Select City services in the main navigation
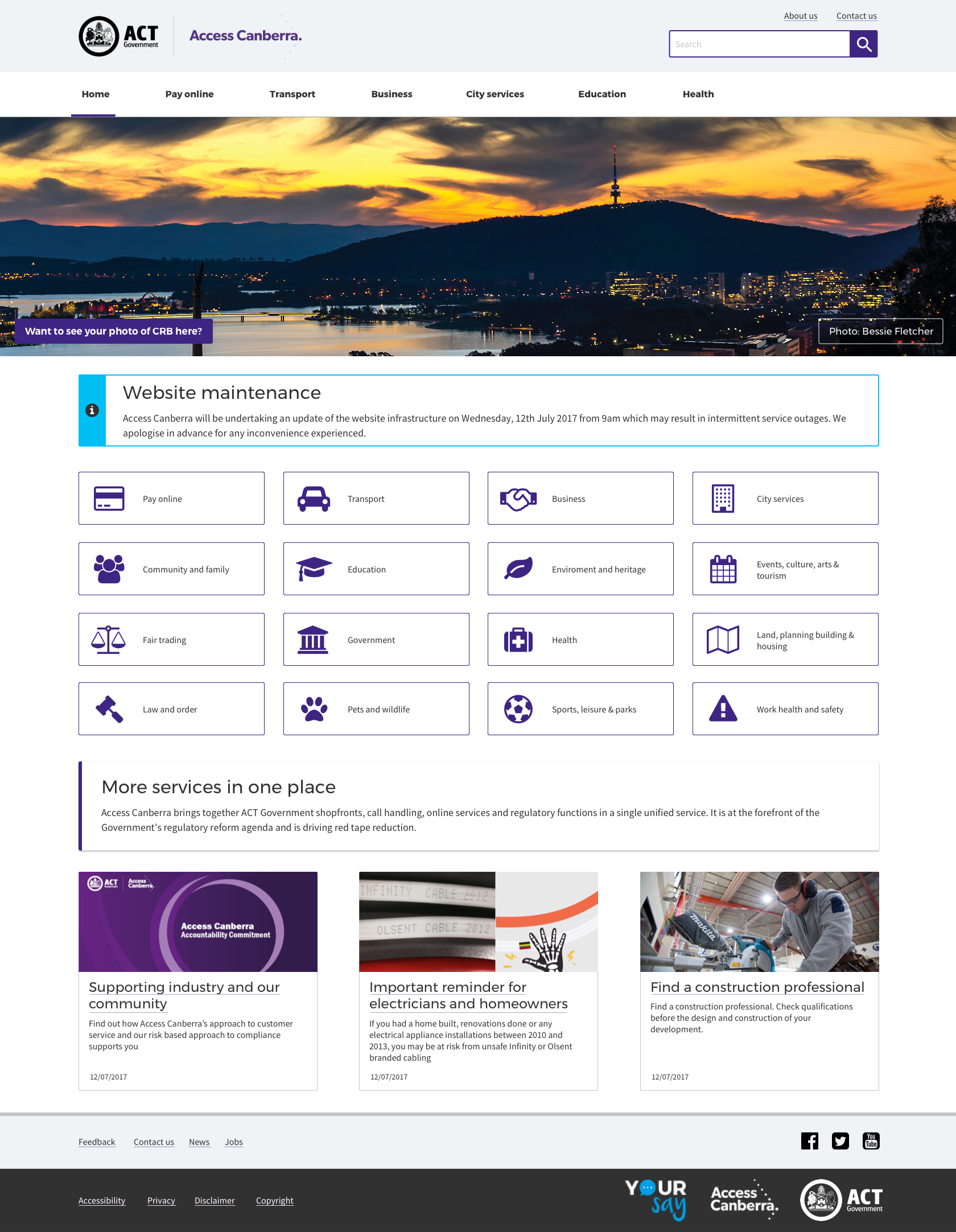This screenshot has height=1232, width=956. (x=495, y=94)
